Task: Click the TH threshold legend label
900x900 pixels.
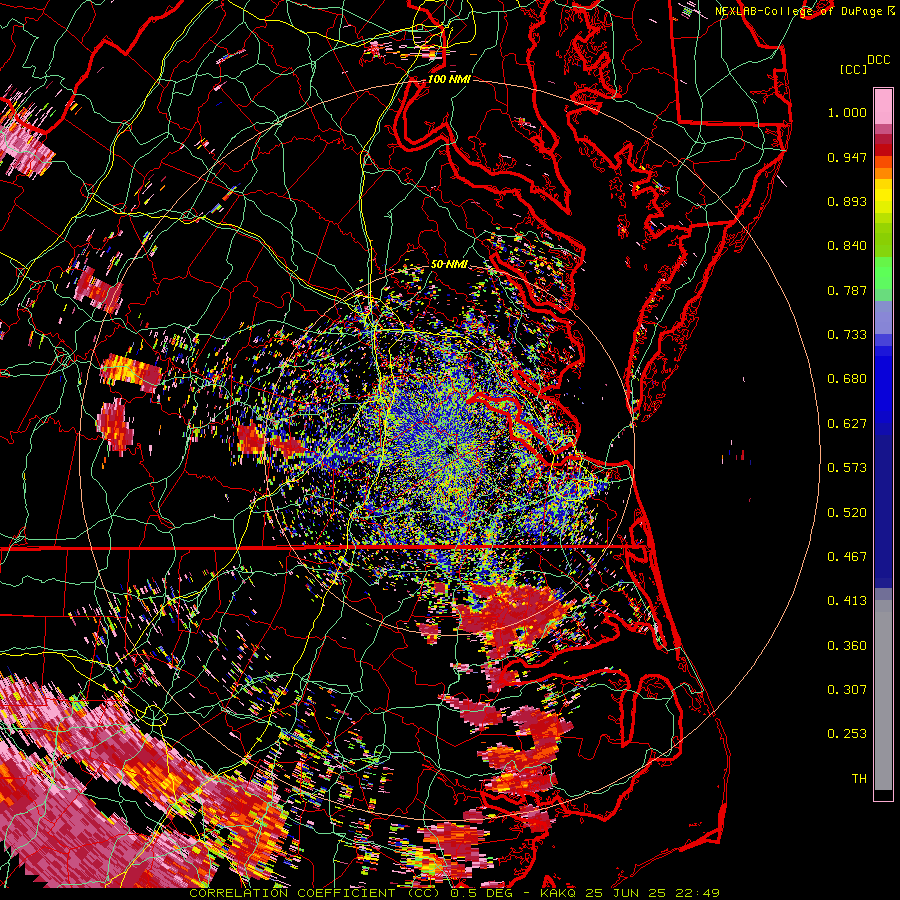Action: click(859, 779)
